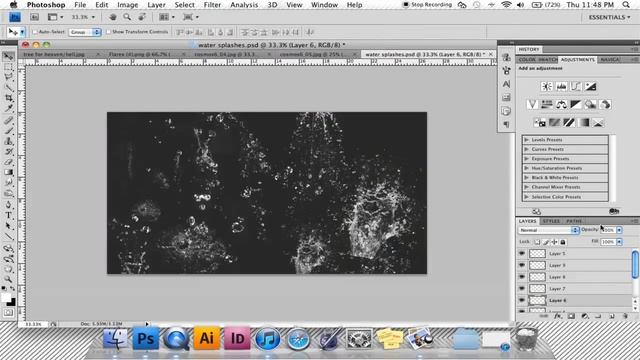640x360 pixels.
Task: Add a Curves adjustment
Action: pos(576,86)
